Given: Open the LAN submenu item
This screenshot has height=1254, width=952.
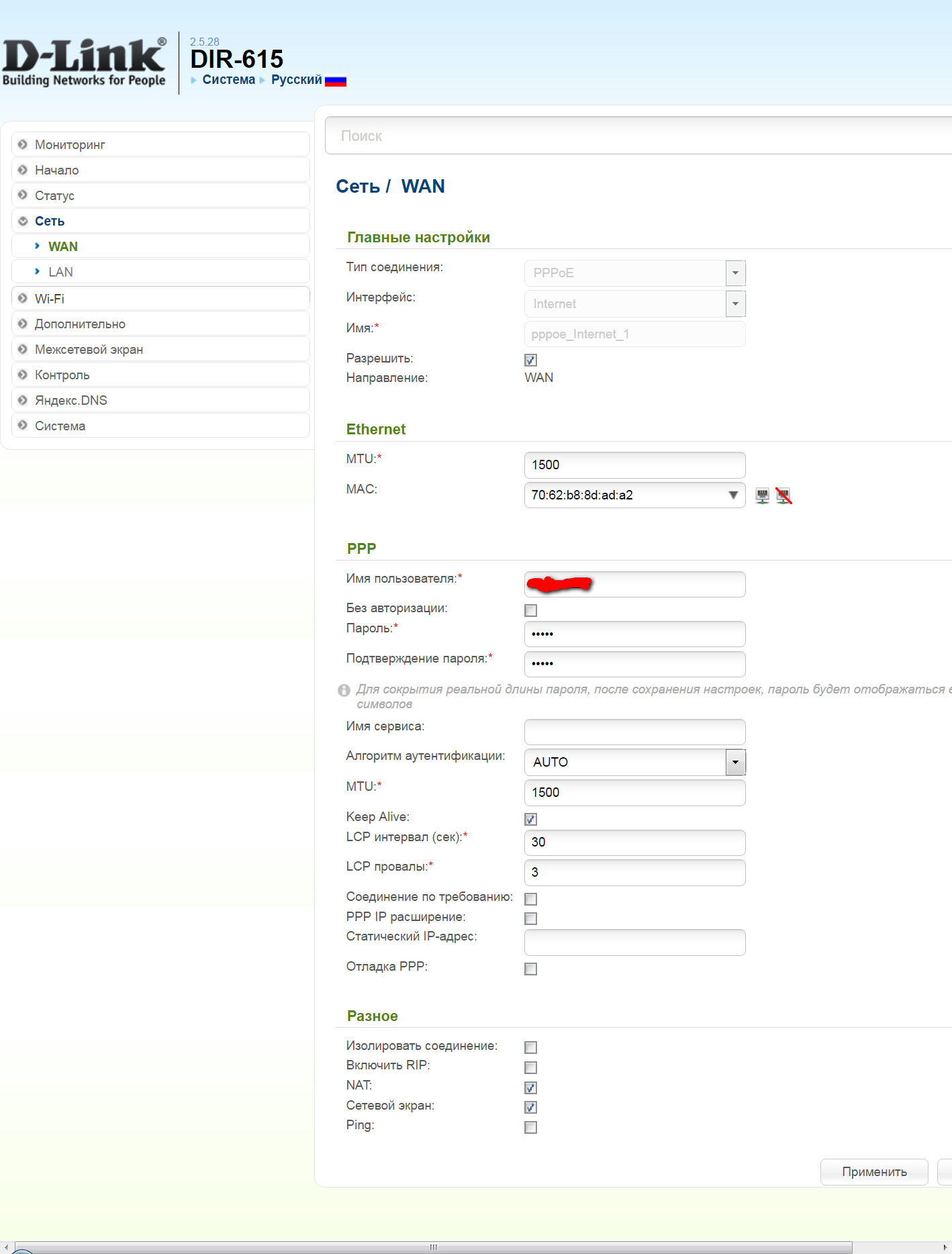Looking at the screenshot, I should coord(60,272).
